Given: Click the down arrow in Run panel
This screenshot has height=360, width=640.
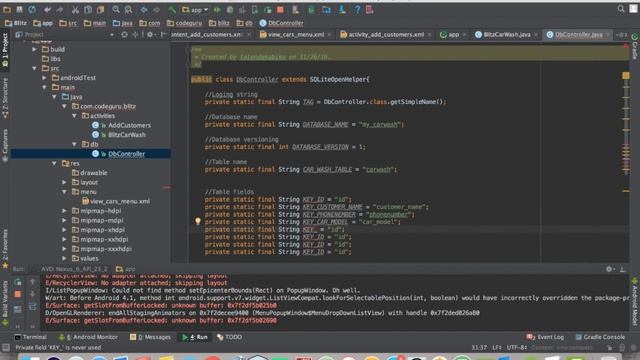Looking at the screenshot, I should click(x=33, y=294).
